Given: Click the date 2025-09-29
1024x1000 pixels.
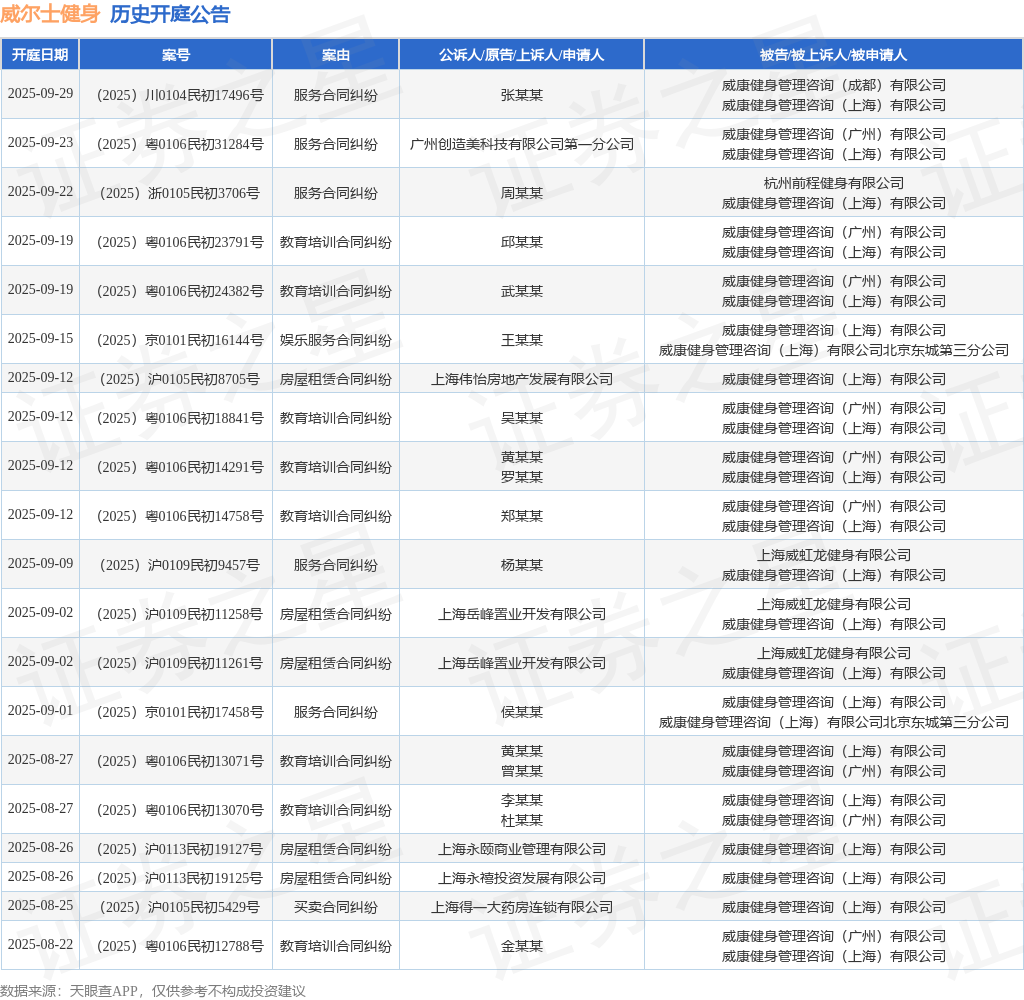Looking at the screenshot, I should tap(40, 93).
